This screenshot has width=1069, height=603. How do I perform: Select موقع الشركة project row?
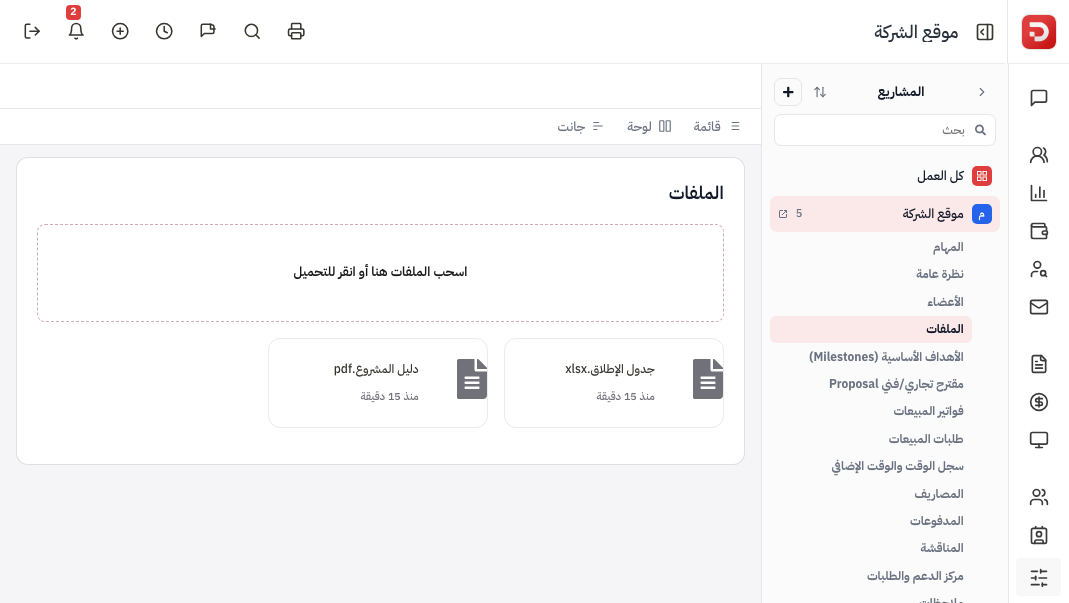click(x=884, y=214)
